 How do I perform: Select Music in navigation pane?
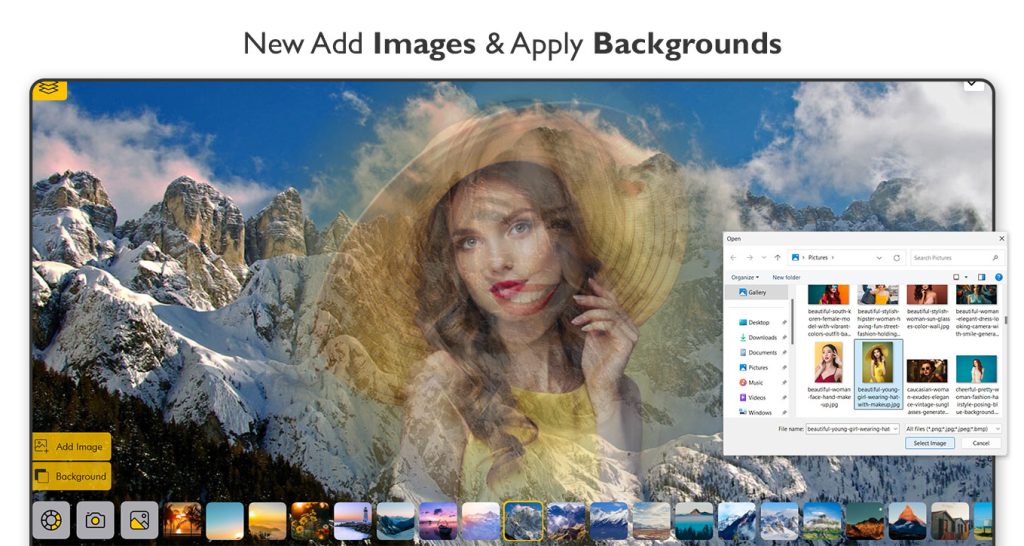(x=752, y=383)
